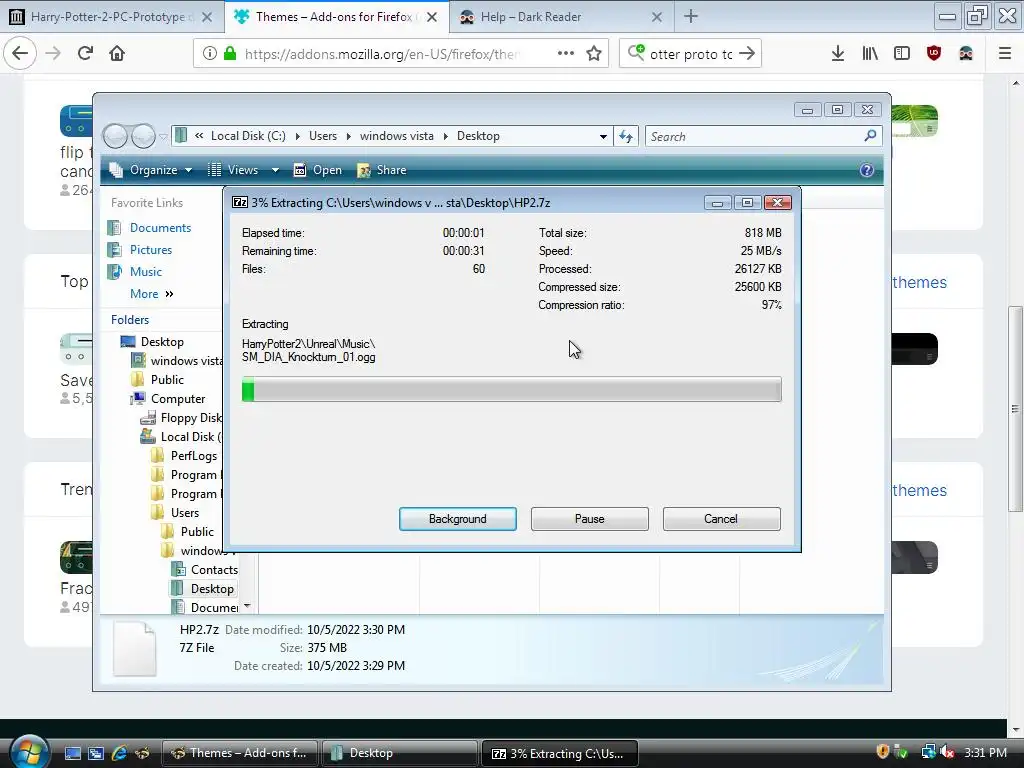Click the Explorer Search input field
The image size is (1024, 768).
coord(754,136)
